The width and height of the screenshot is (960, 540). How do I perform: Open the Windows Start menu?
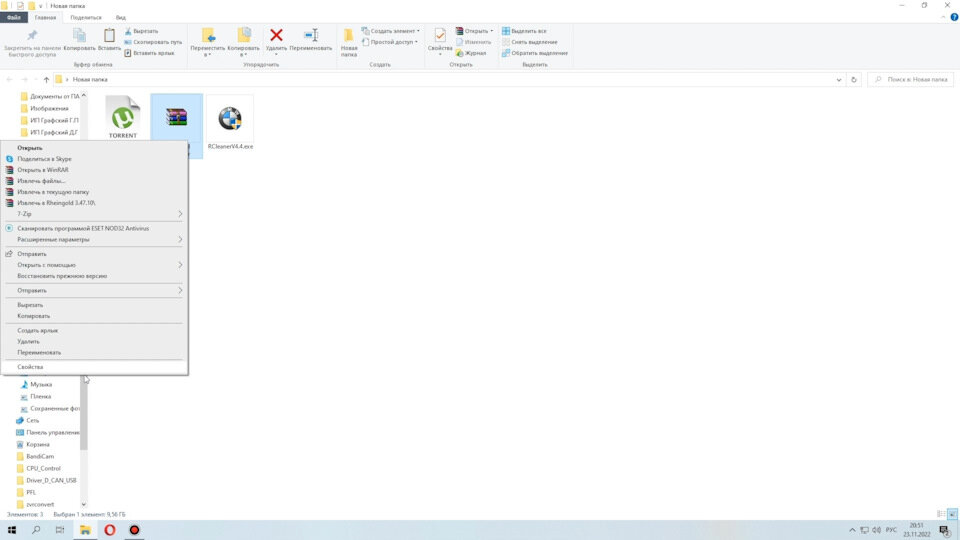point(12,530)
